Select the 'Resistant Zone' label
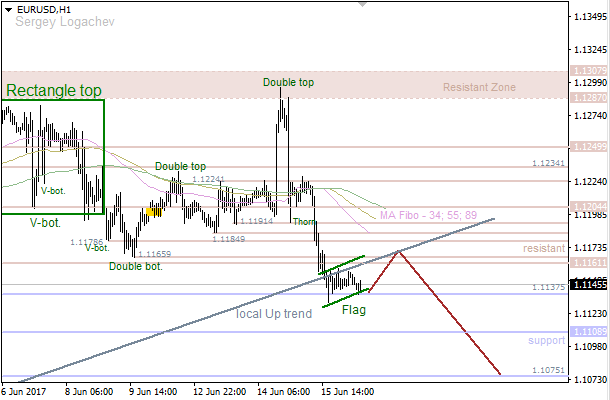This screenshot has width=610, height=400. click(x=479, y=88)
